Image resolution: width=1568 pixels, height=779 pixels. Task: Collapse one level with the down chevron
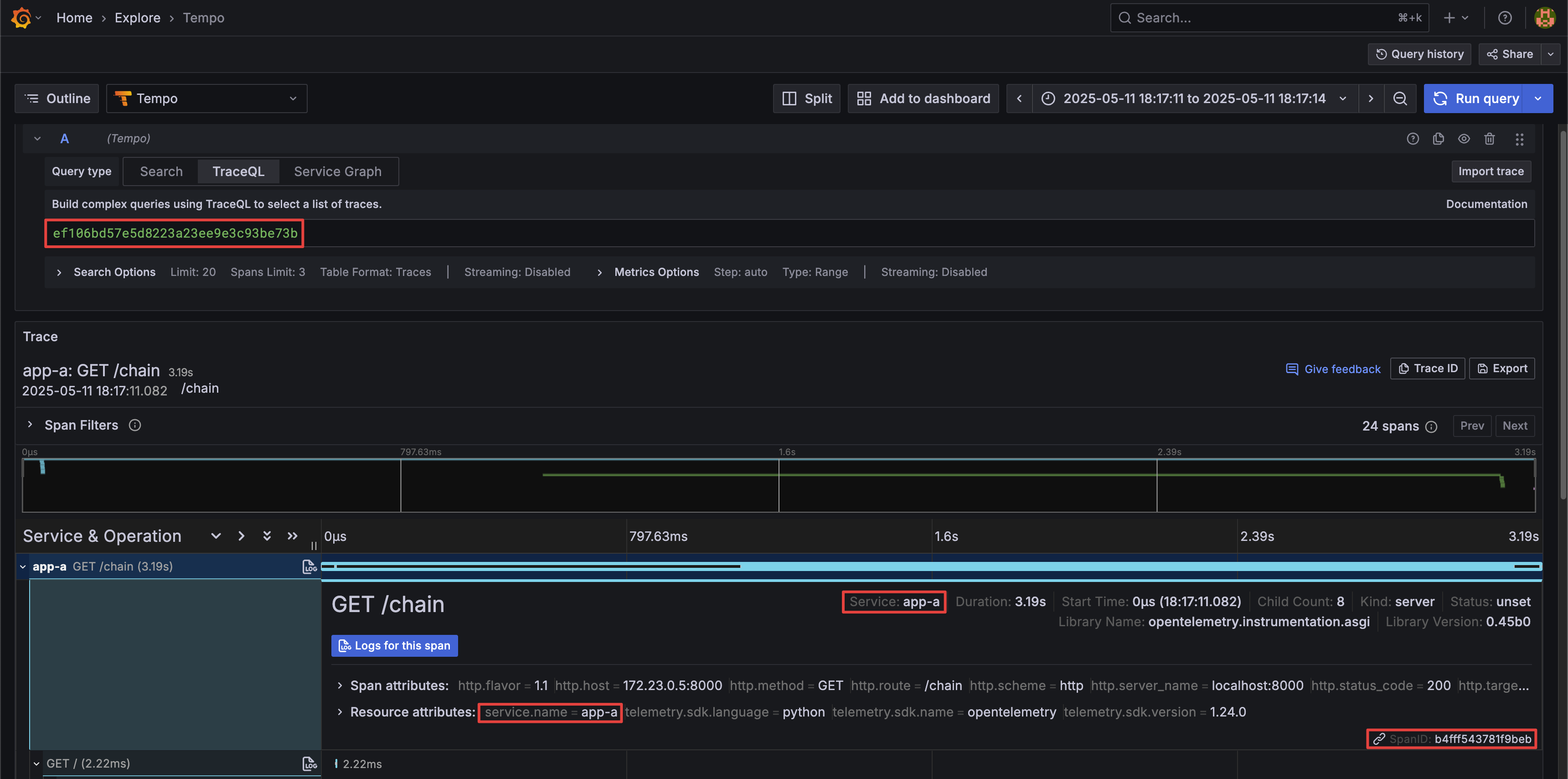216,536
